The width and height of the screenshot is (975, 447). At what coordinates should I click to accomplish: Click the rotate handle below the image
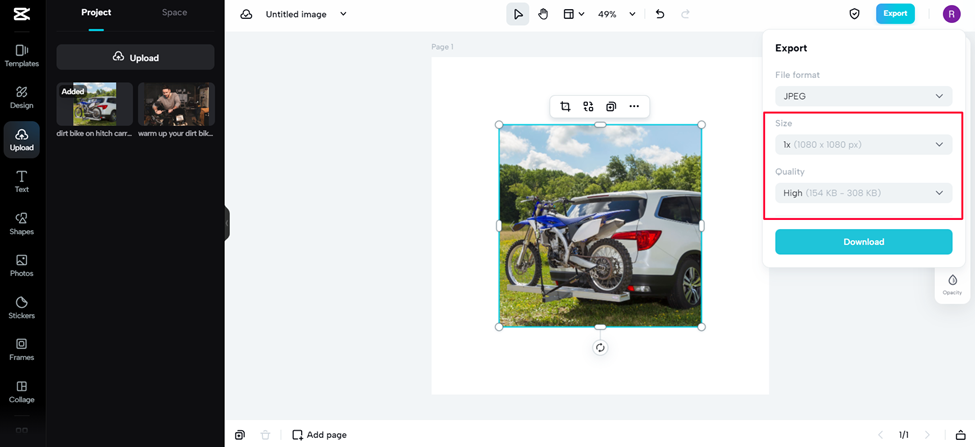click(600, 348)
